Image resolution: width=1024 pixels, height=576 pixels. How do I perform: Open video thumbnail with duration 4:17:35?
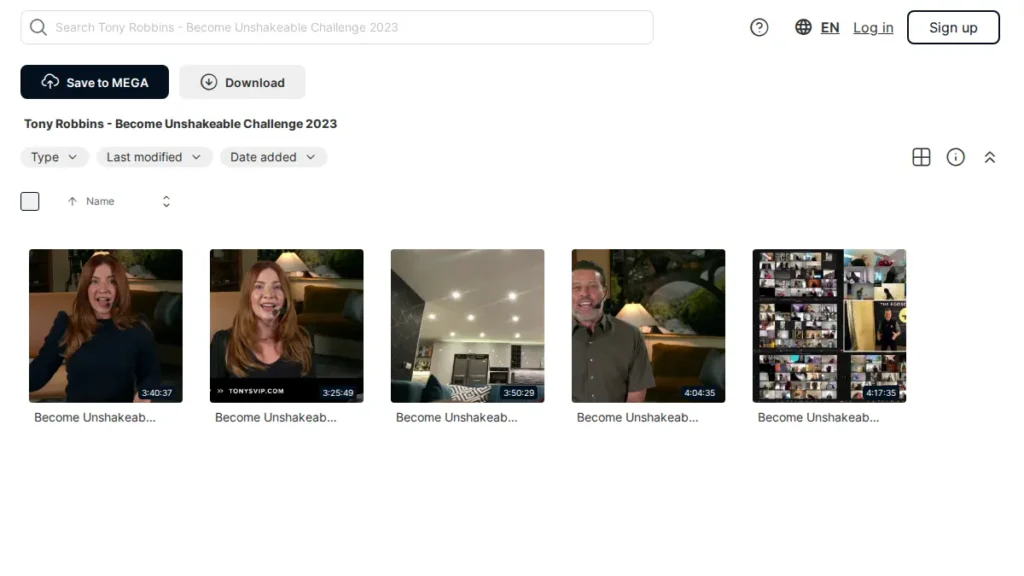coord(829,326)
